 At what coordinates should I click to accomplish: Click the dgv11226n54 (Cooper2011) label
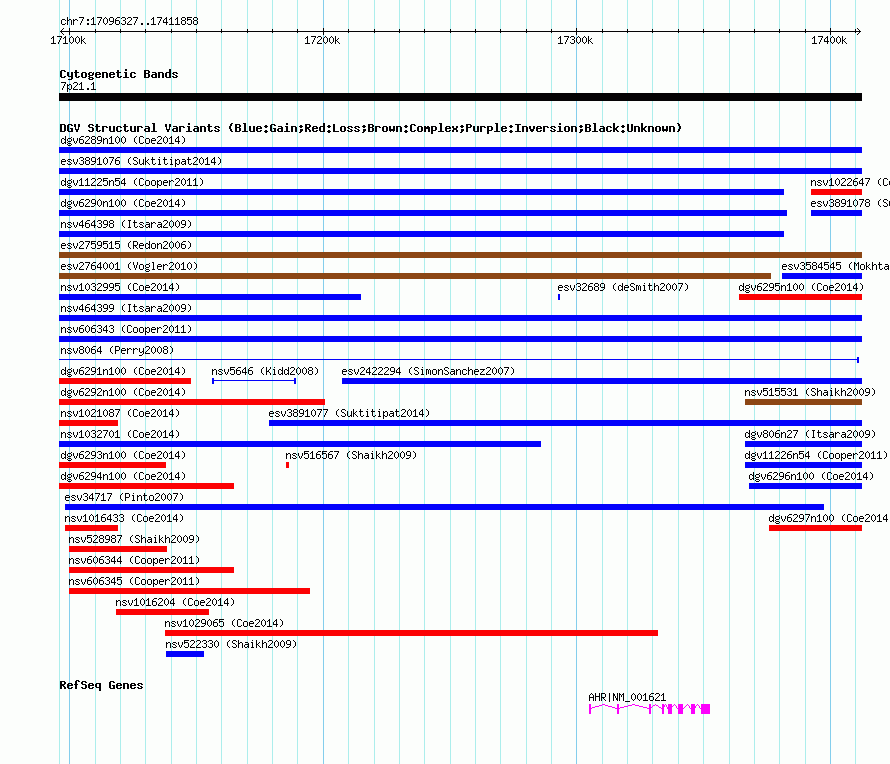pos(816,455)
